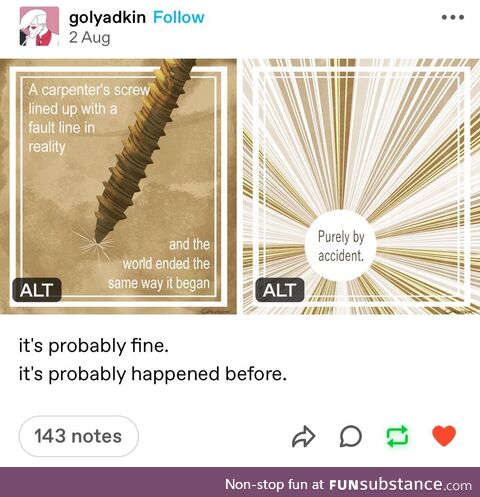
Task: Open the three-dot post options menu
Action: tap(453, 17)
